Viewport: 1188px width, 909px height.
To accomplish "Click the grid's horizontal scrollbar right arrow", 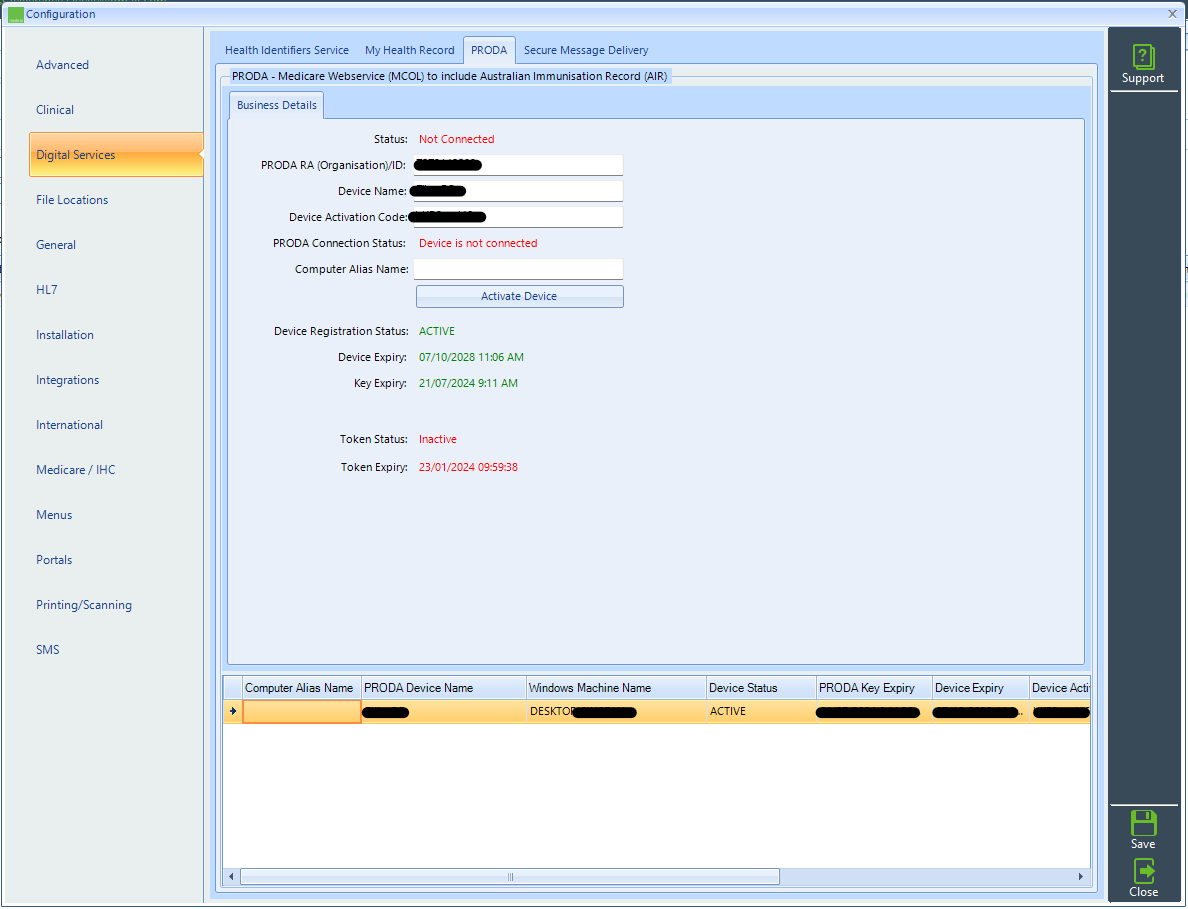I will [x=1081, y=876].
